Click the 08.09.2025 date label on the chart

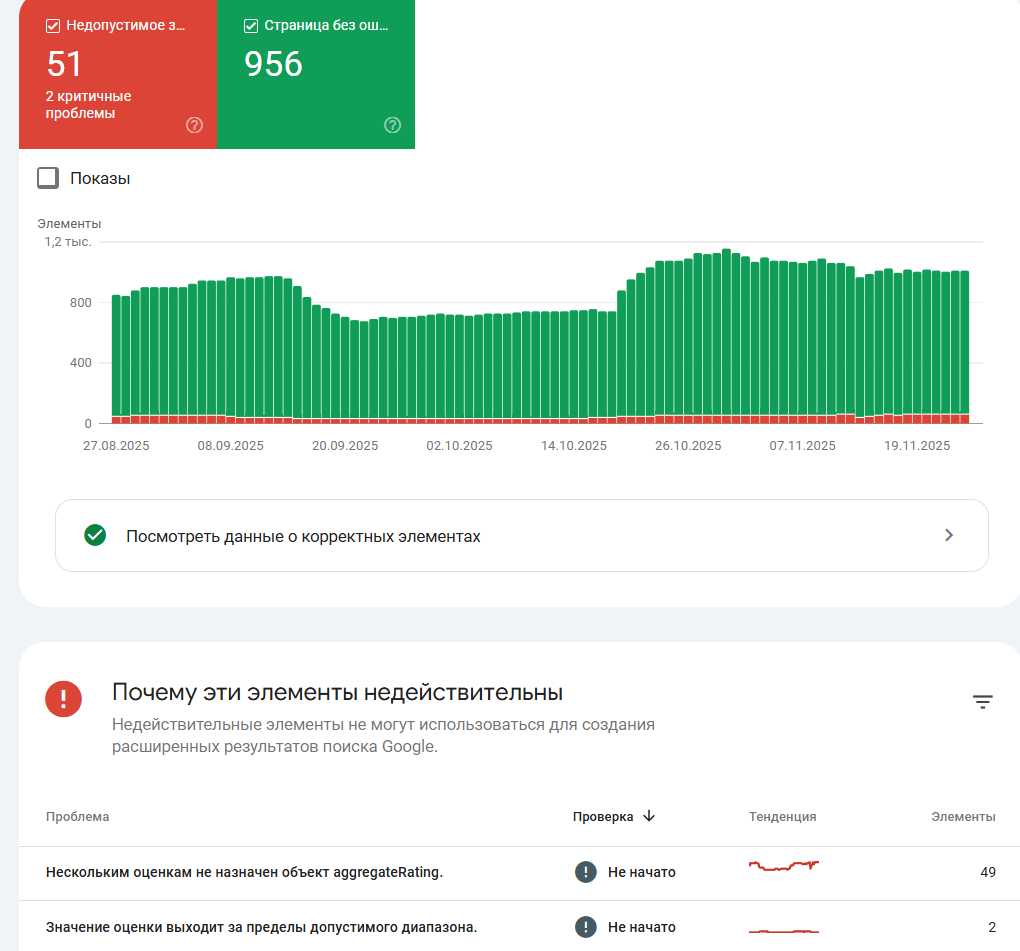click(230, 446)
